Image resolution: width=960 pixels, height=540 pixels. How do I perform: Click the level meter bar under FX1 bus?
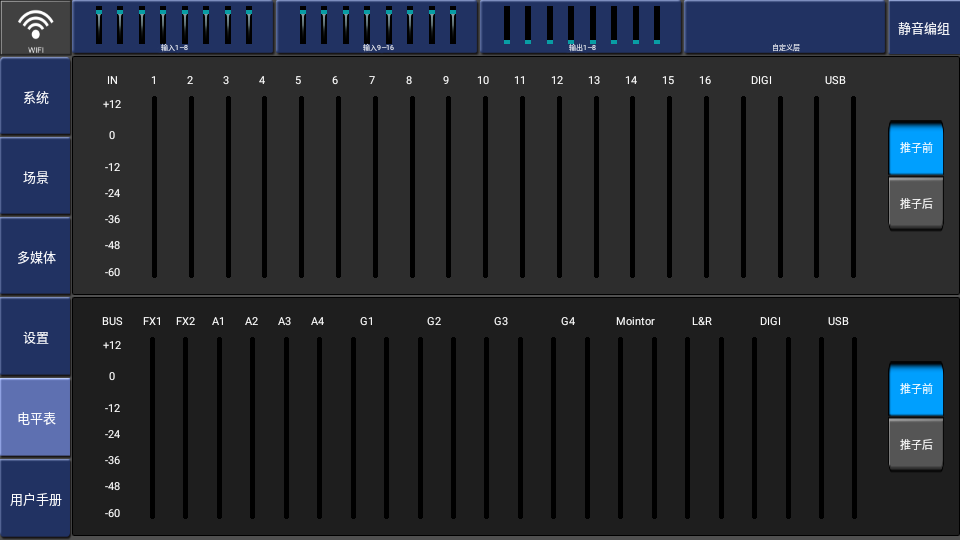click(x=152, y=428)
